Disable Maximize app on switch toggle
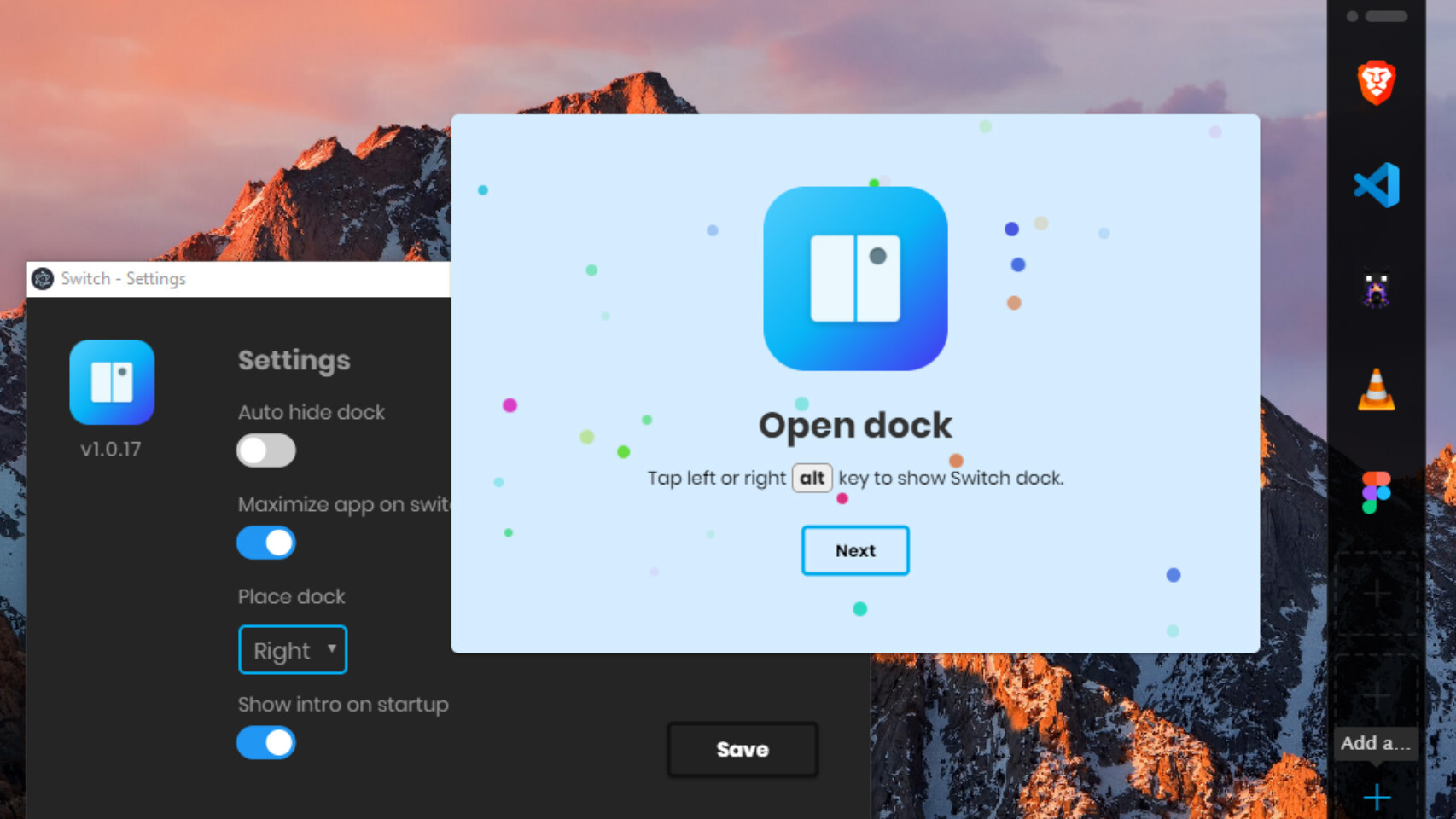1456x819 pixels. click(266, 543)
